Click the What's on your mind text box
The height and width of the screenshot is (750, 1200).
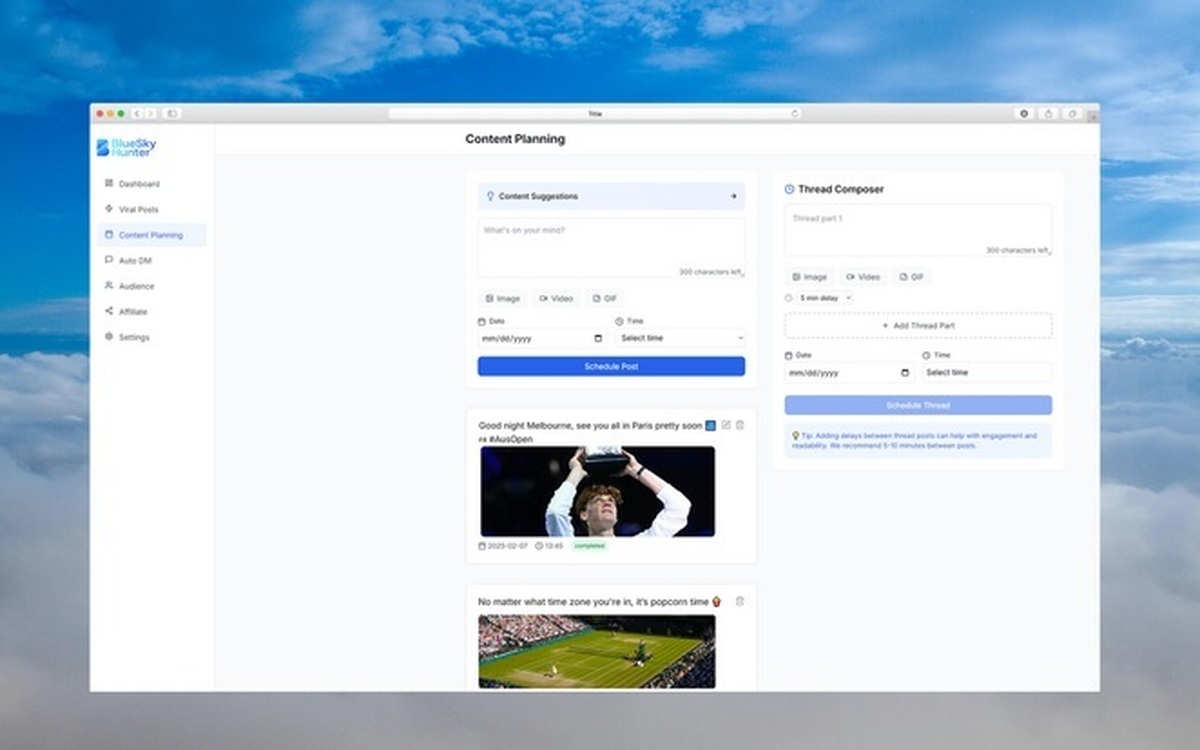tap(610, 245)
